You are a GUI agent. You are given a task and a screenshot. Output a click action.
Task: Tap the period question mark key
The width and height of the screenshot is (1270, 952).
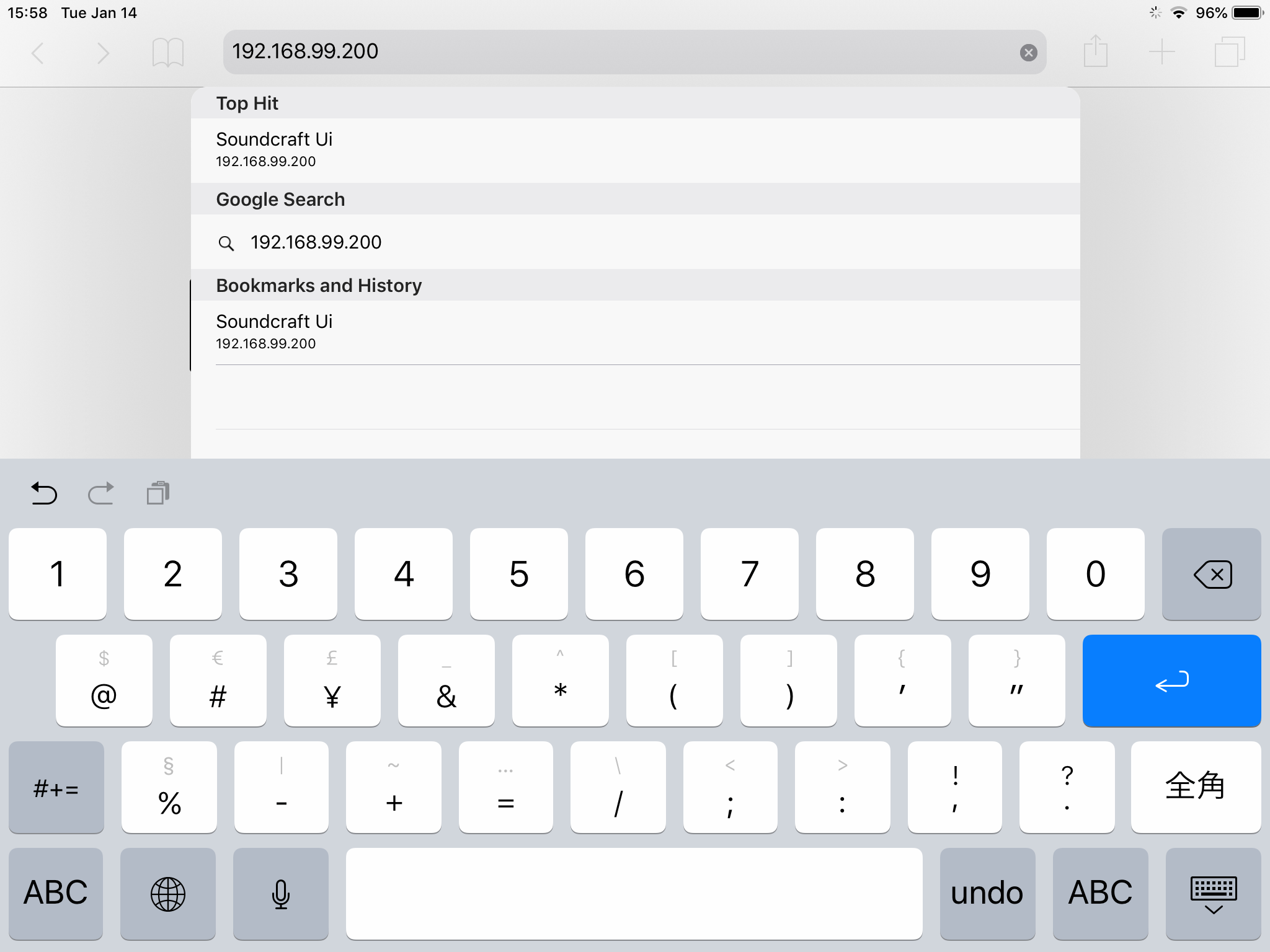(1067, 787)
